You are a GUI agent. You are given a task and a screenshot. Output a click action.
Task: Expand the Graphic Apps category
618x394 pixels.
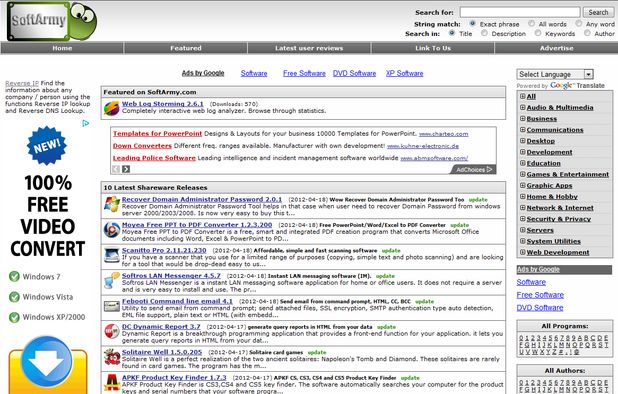click(522, 185)
